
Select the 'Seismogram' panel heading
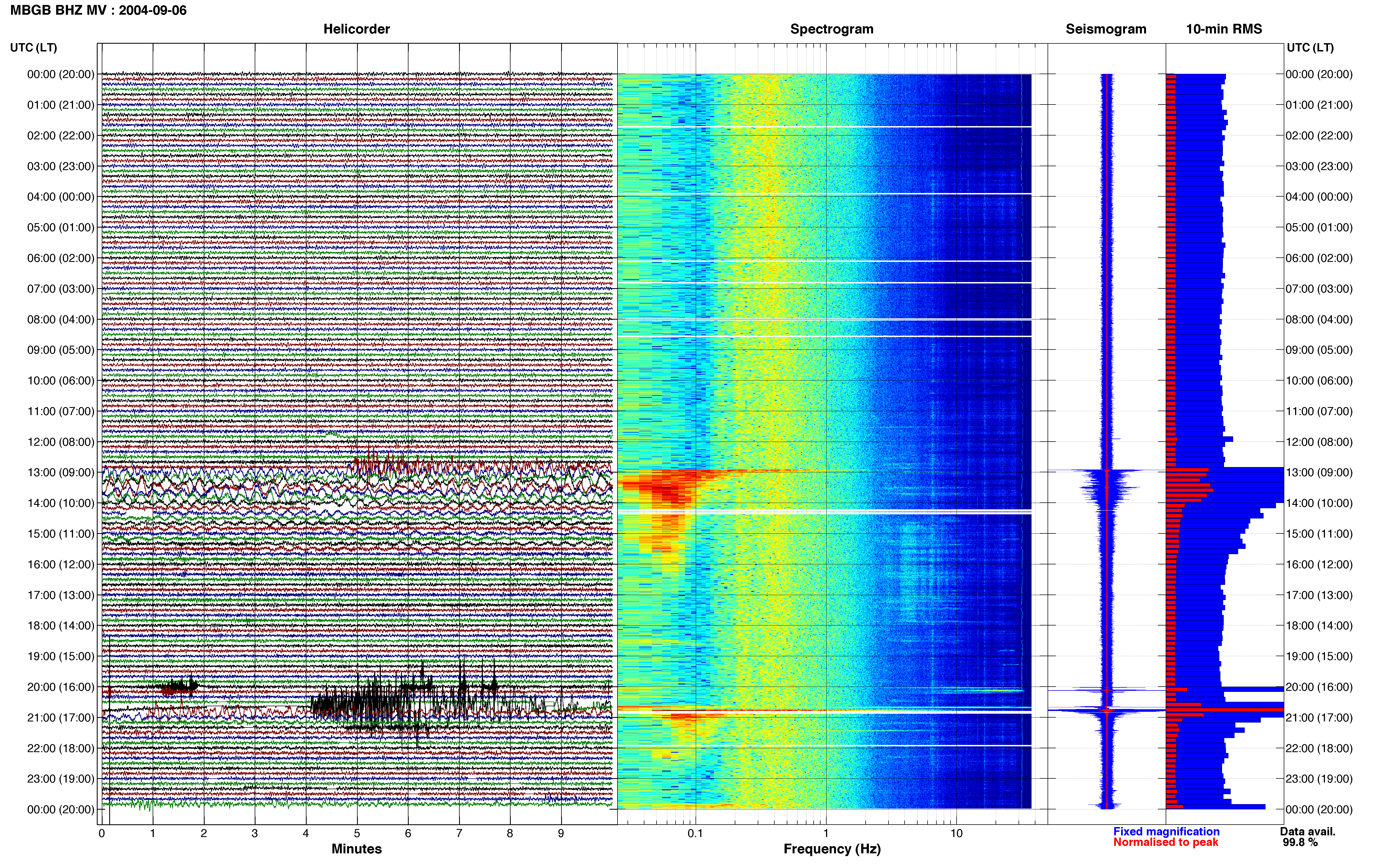[x=1106, y=29]
